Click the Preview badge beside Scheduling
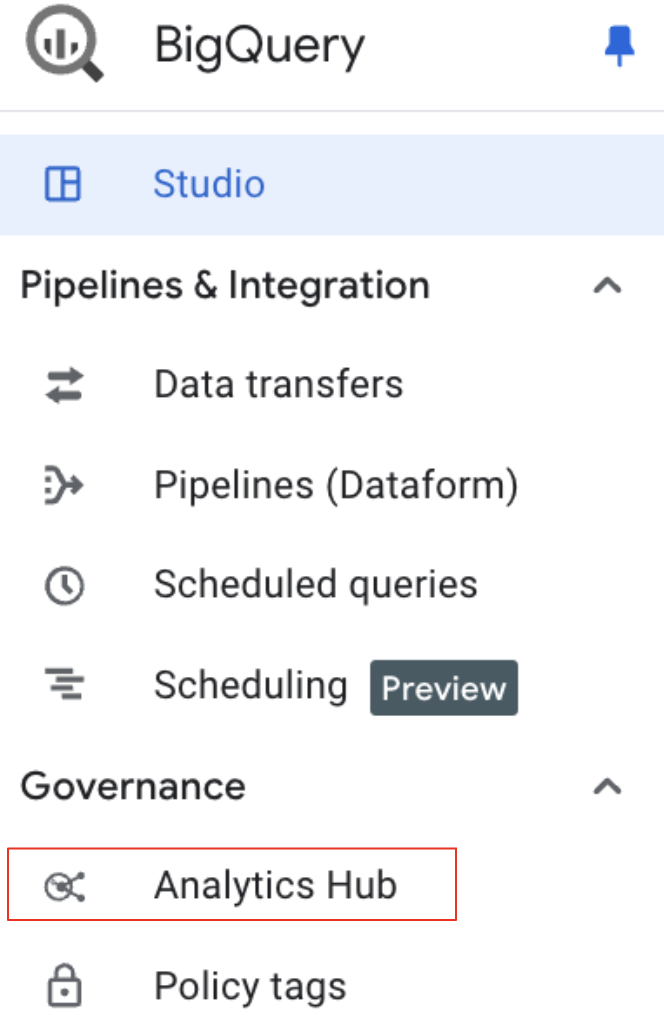Image resolution: width=664 pixels, height=1028 pixels. pyautogui.click(x=444, y=688)
